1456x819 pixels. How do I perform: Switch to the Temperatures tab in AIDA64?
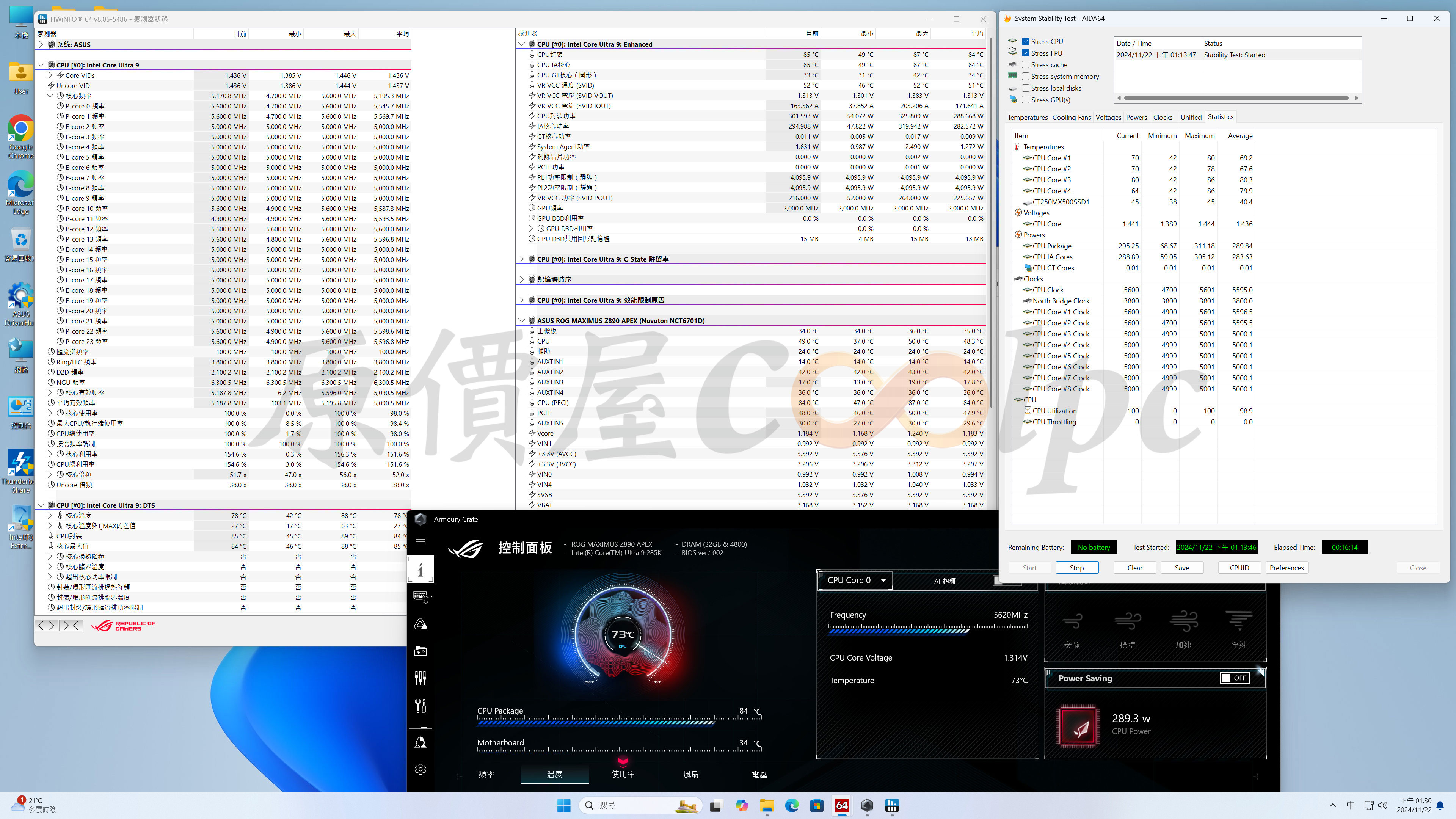1027,118
